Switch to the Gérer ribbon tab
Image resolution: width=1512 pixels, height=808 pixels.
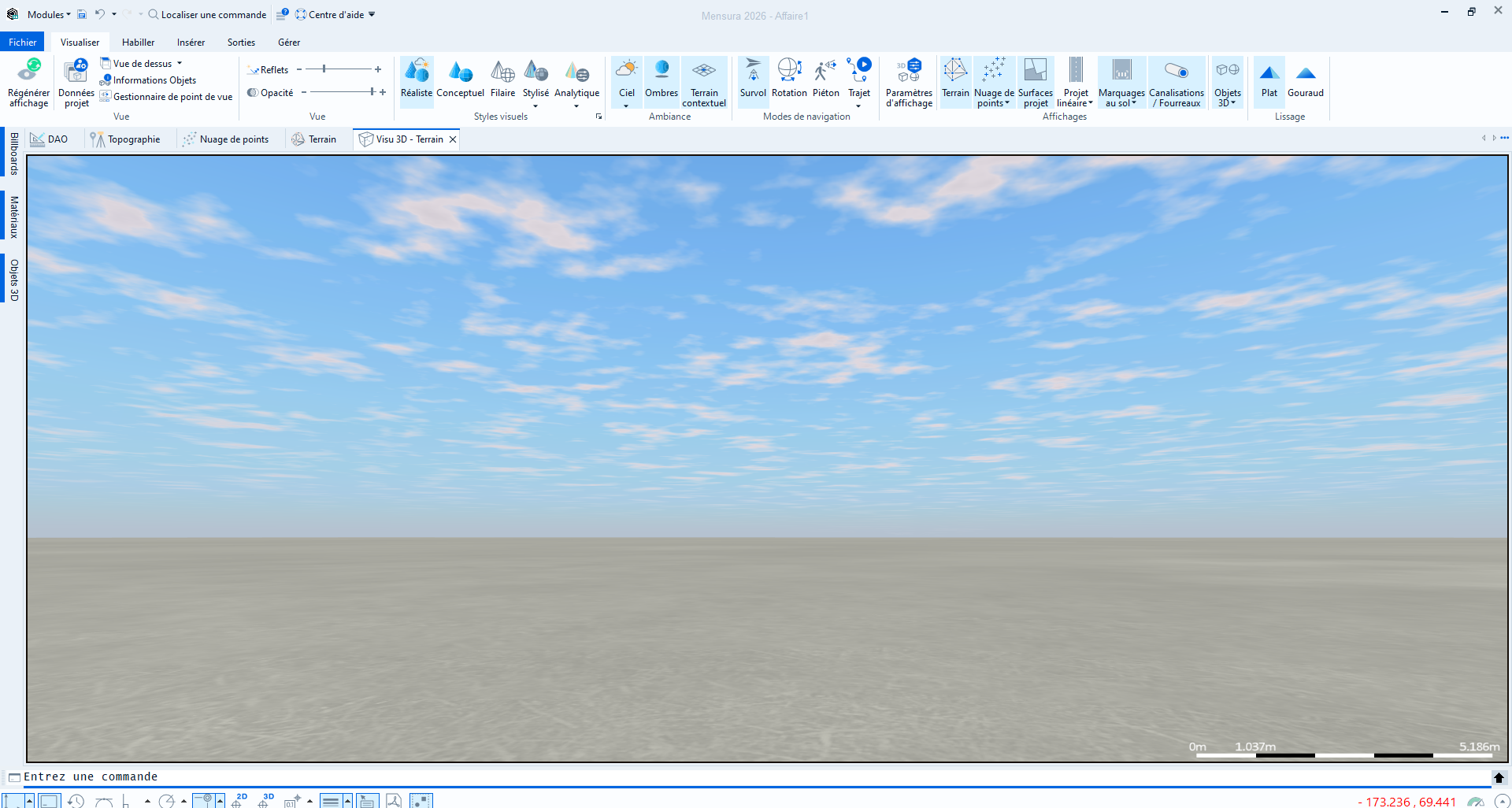289,42
